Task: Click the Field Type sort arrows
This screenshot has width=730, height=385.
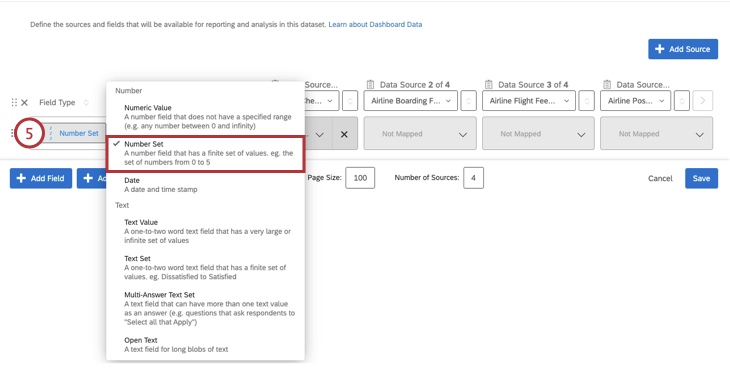Action: (x=86, y=102)
